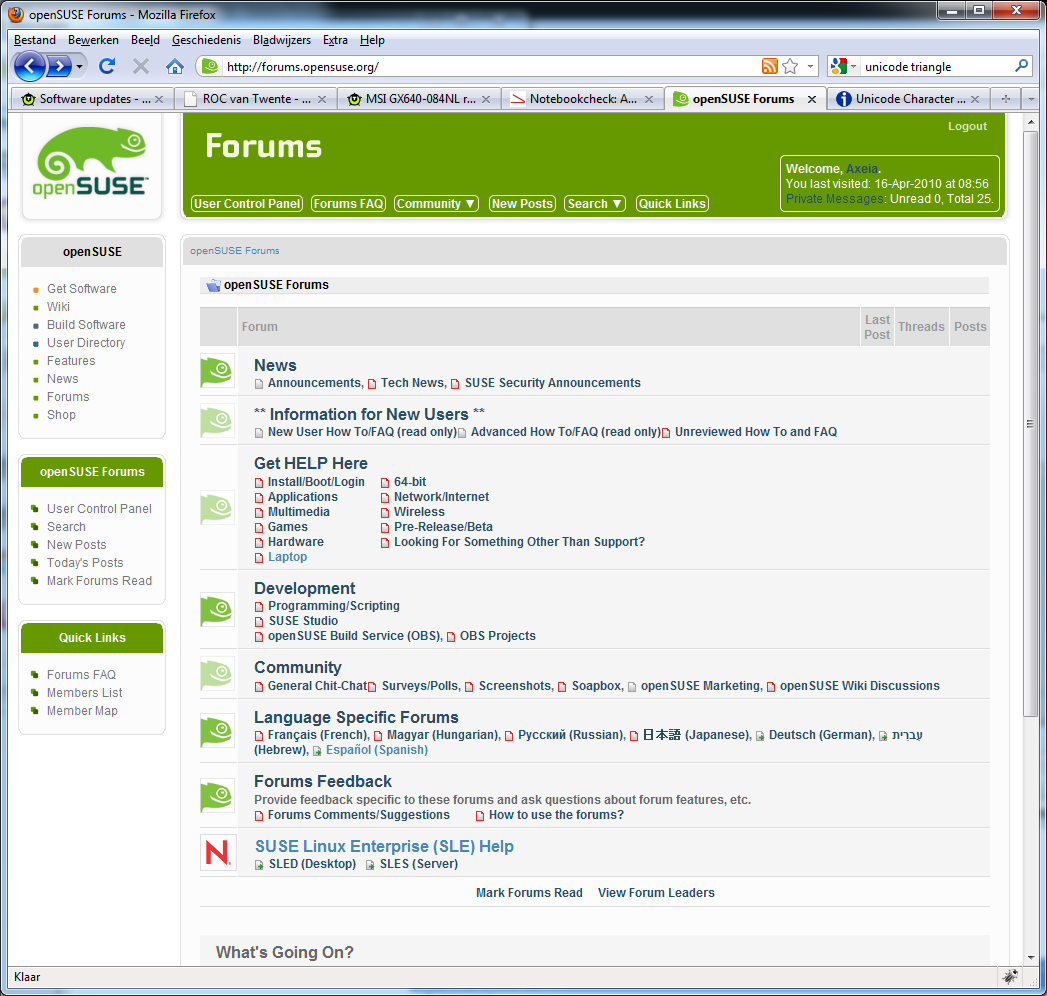The image size is (1047, 996).
Task: Click the site identity icon in the address bar
Action: coord(210,66)
